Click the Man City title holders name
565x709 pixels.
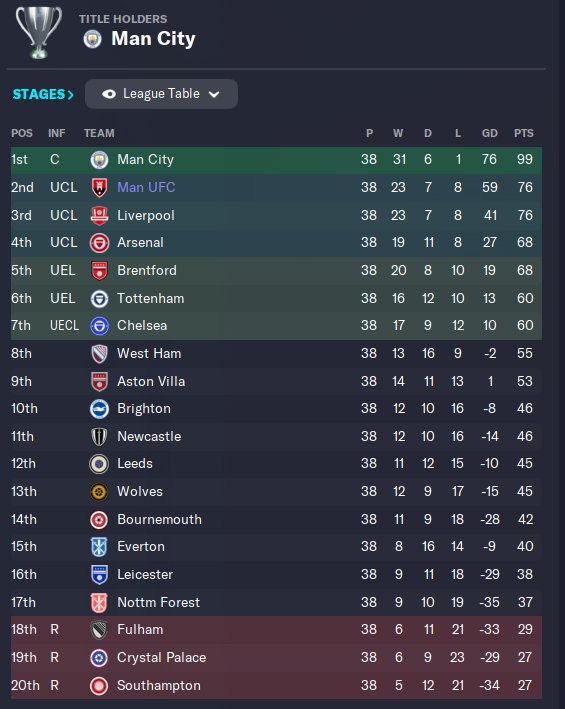click(x=153, y=39)
